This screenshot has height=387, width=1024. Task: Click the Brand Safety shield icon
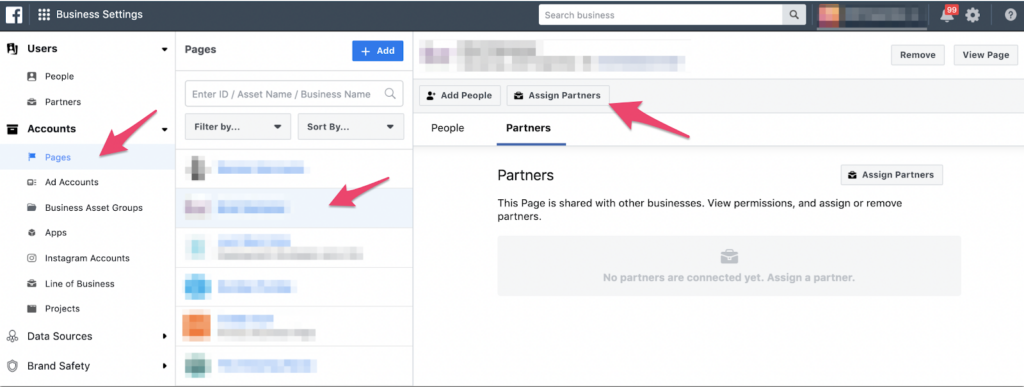coord(12,365)
